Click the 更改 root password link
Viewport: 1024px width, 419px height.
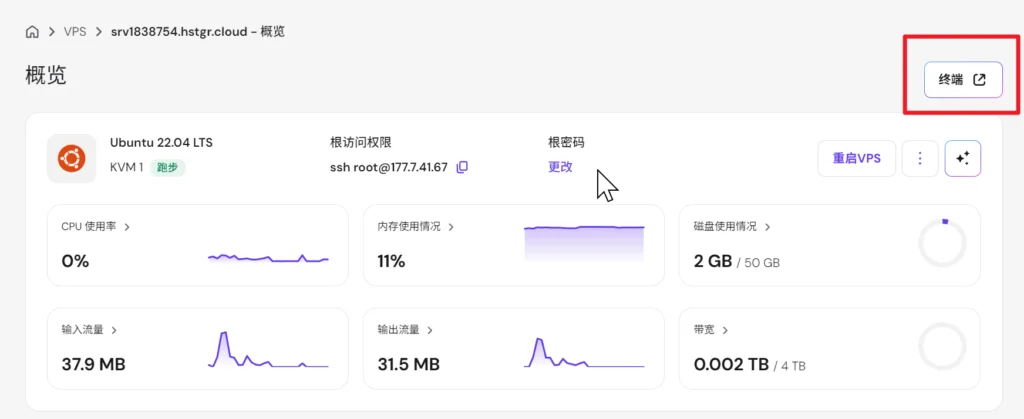pos(560,166)
